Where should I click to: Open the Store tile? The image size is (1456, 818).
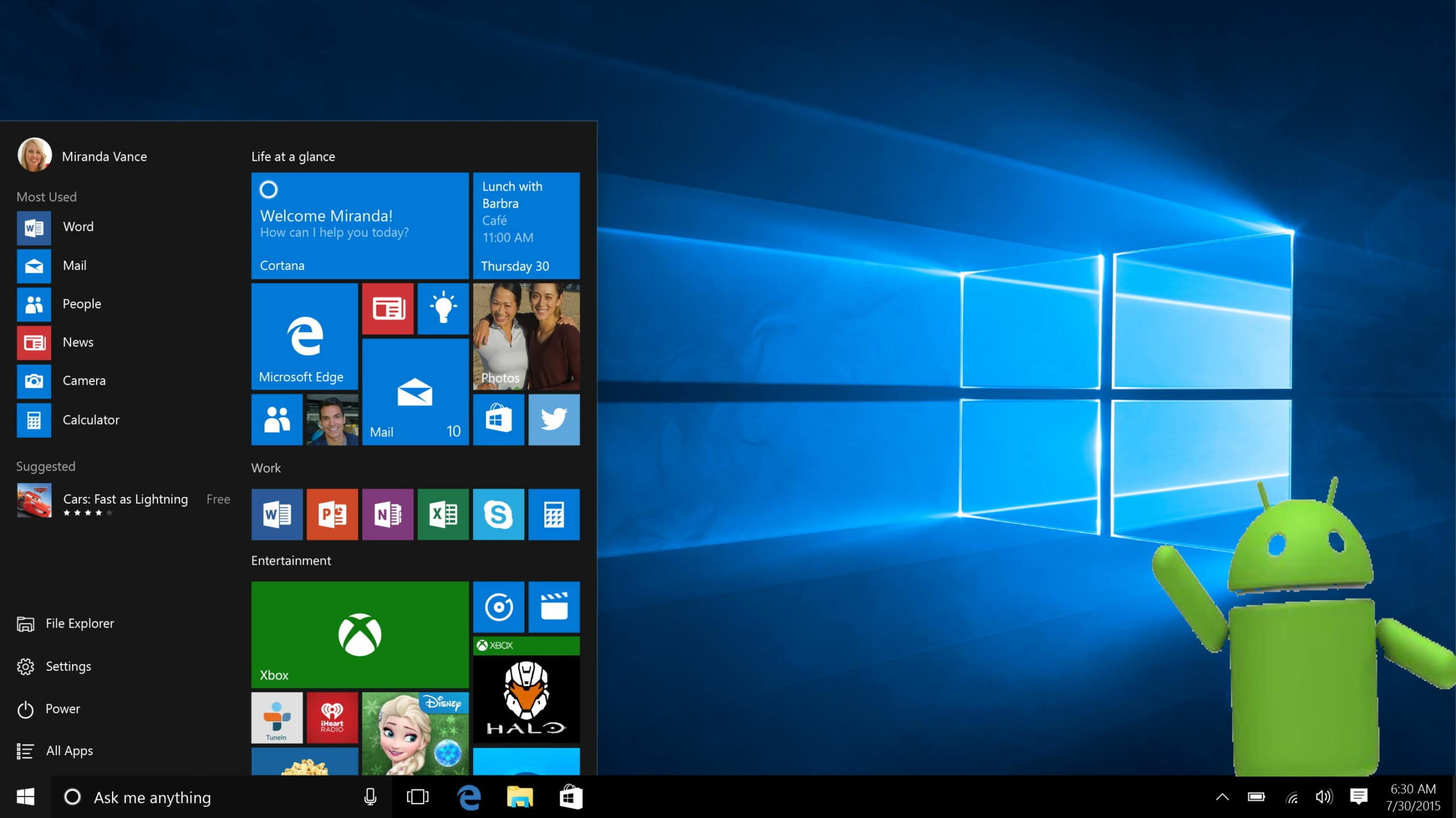tap(499, 420)
